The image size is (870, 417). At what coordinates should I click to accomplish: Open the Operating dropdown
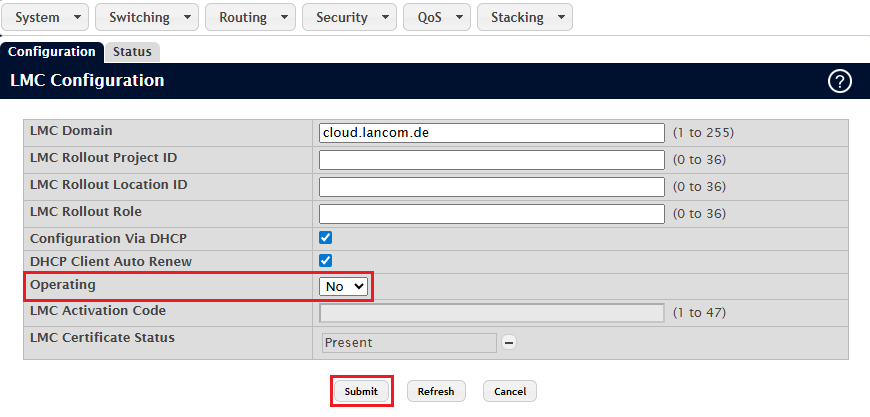pos(344,286)
